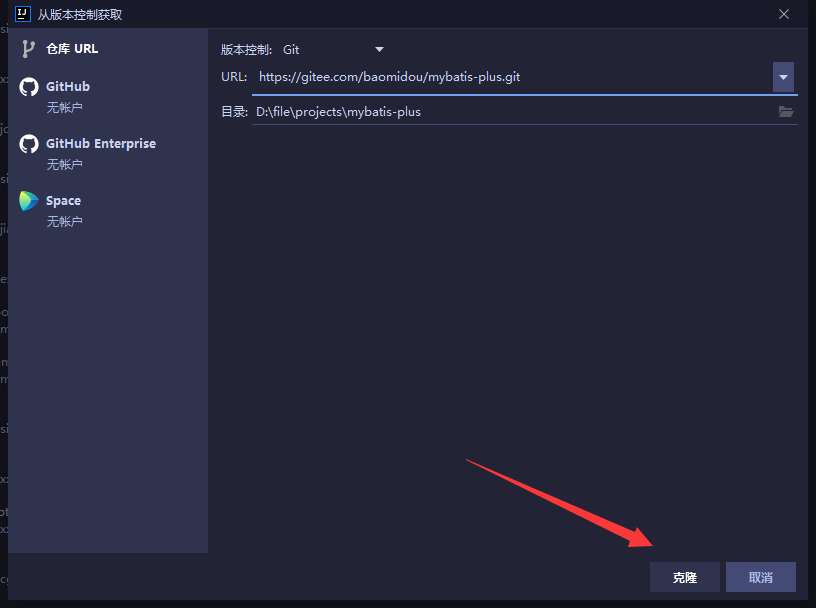Expand the URL history dropdown arrow
This screenshot has height=608, width=816.
(783, 77)
